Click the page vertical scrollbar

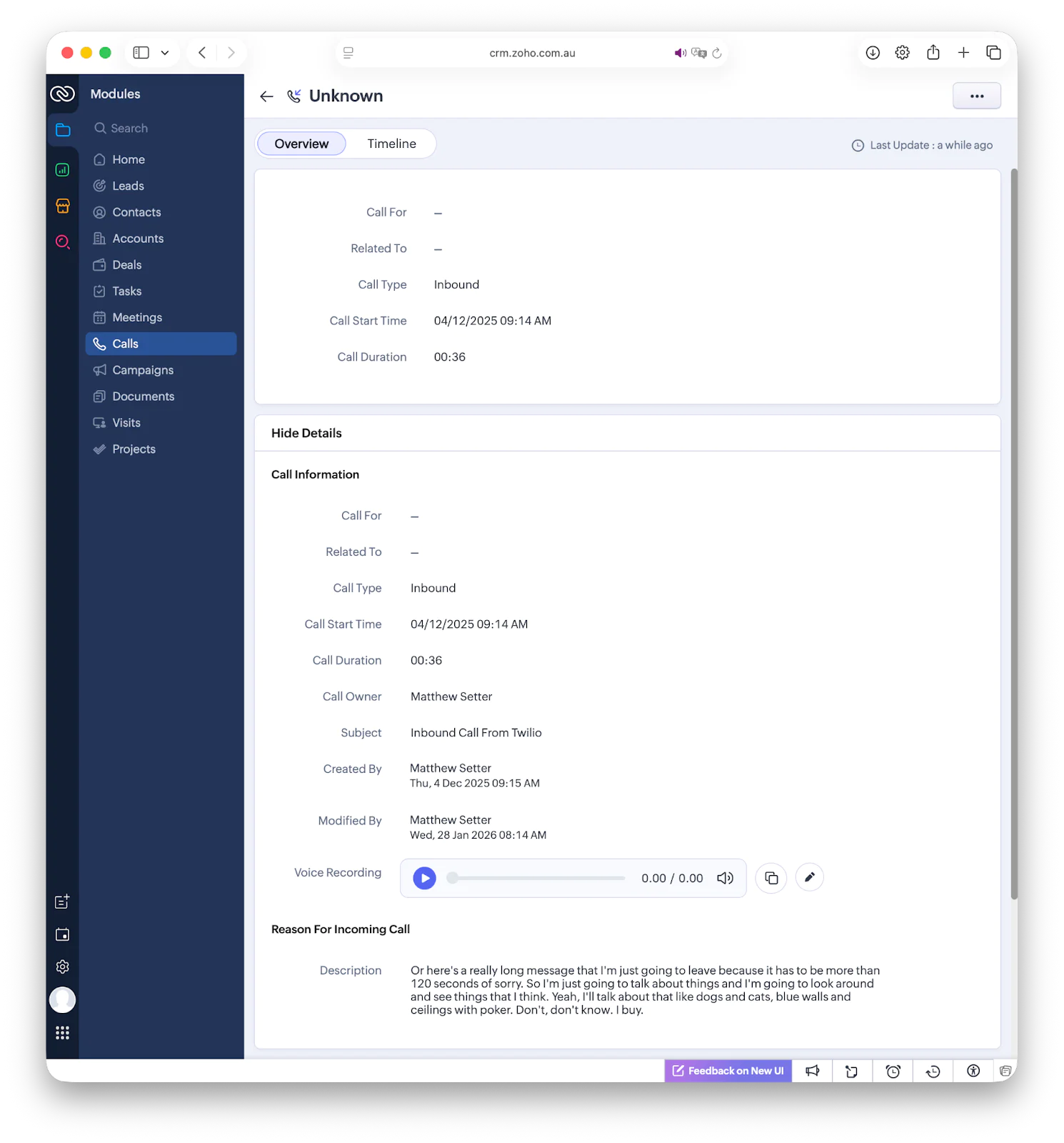click(x=1013, y=534)
